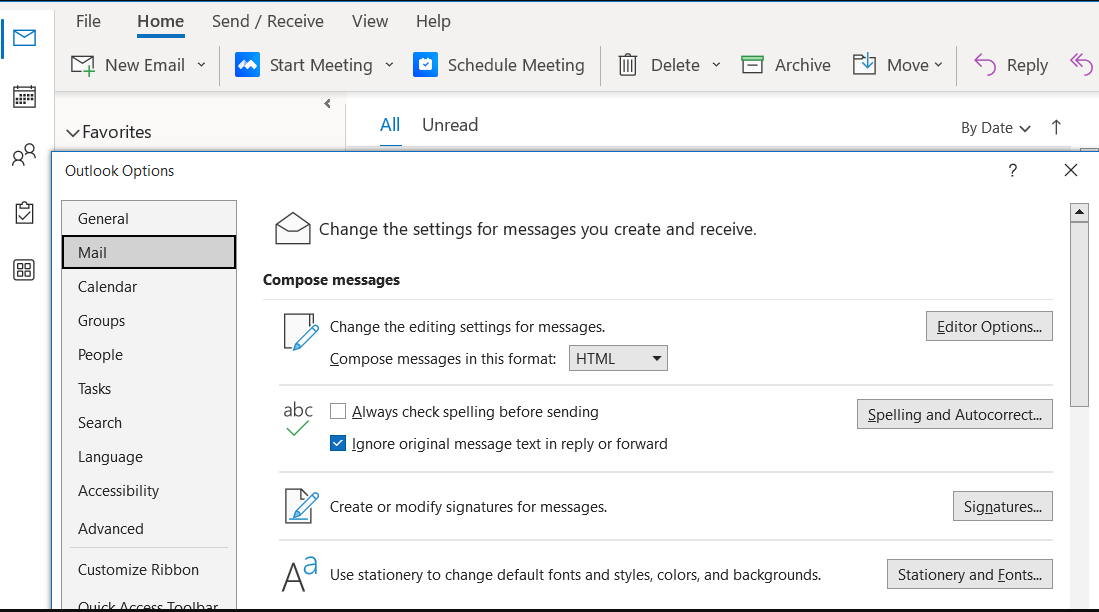This screenshot has width=1099, height=612.
Task: Uncheck Ignore original message text in reply
Action: pos(338,444)
